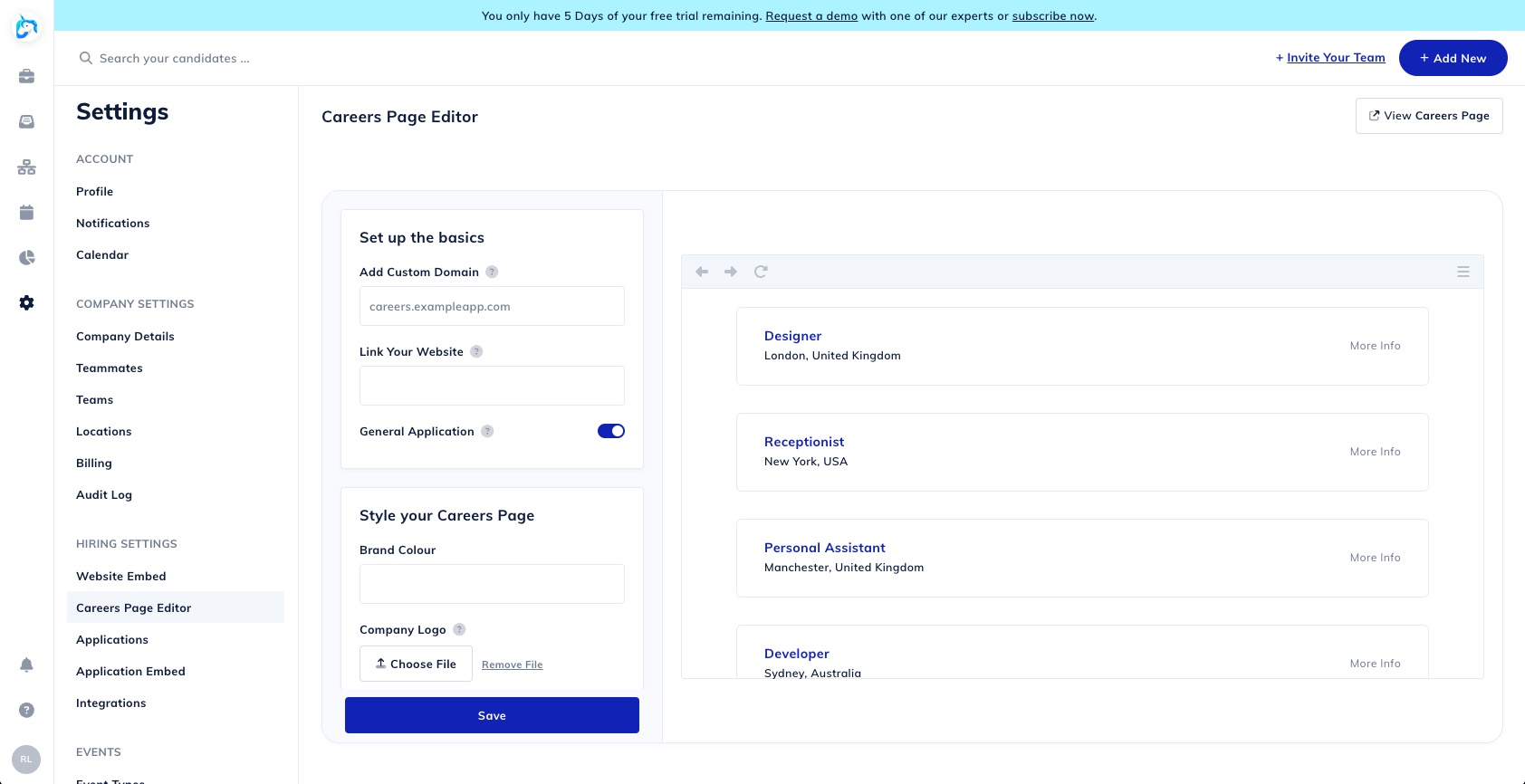
Task: Click the Link Your Website input field
Action: (x=492, y=386)
